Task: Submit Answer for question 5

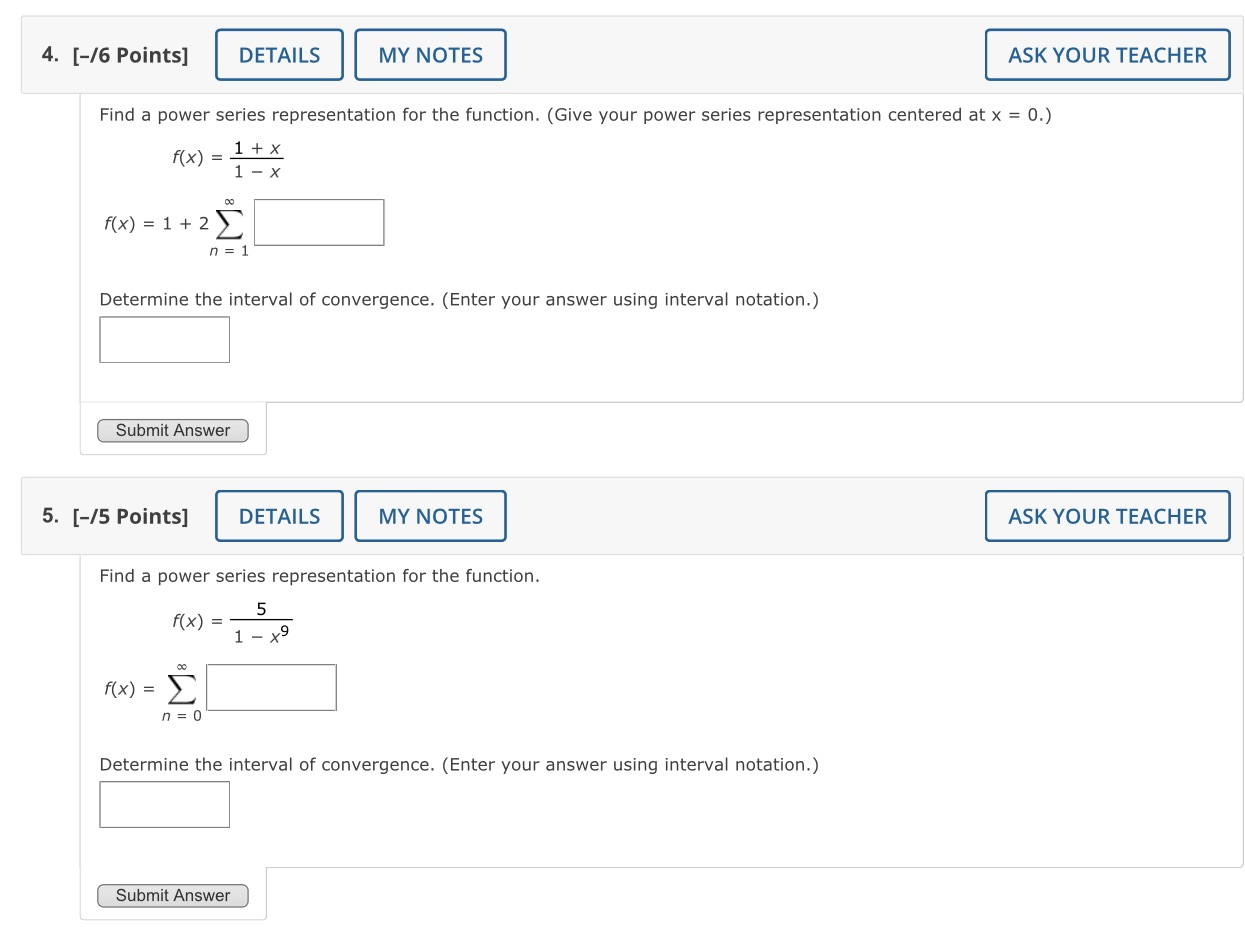Action: (172, 895)
